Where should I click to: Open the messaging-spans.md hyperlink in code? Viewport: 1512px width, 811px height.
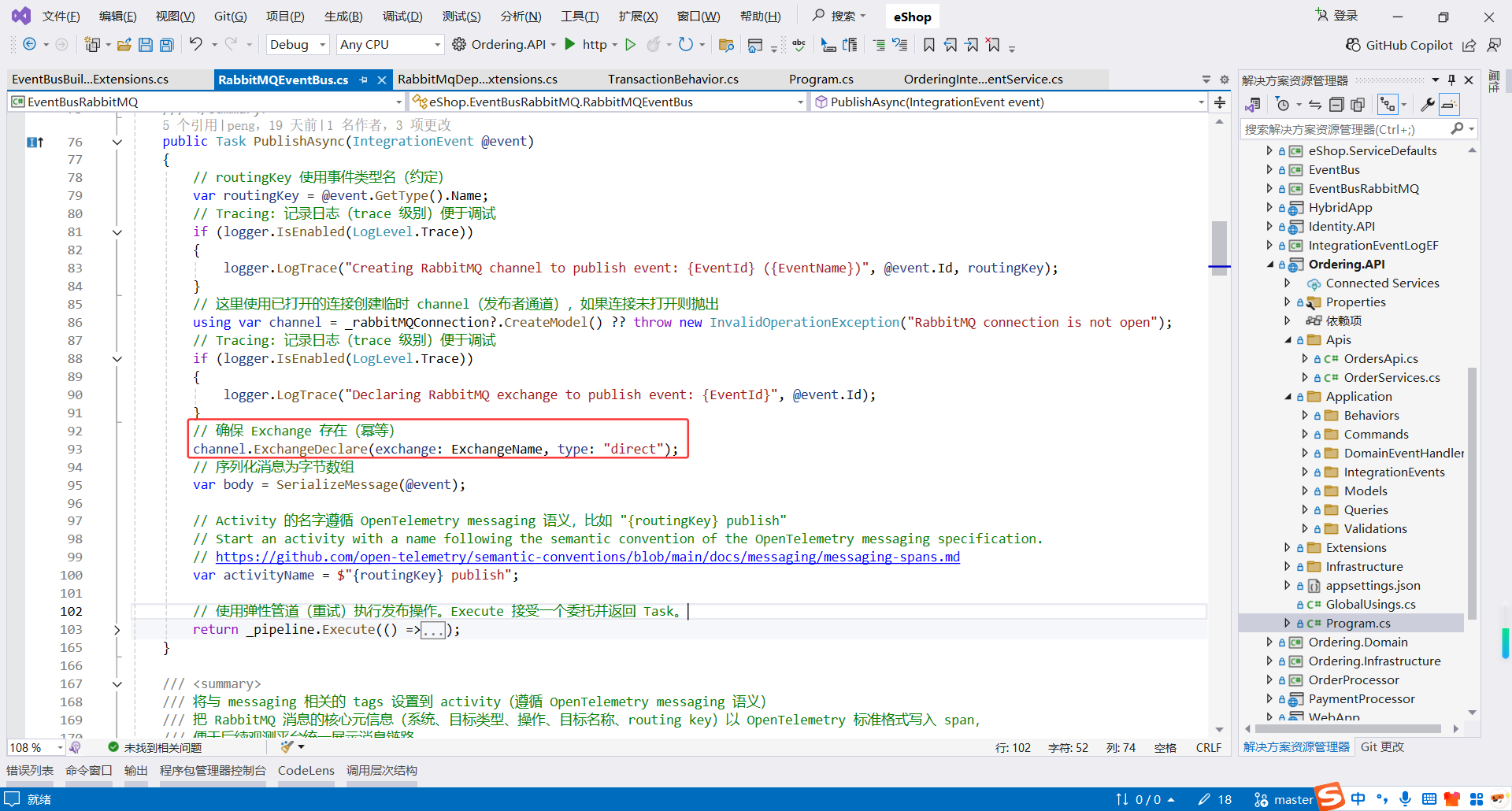click(589, 557)
